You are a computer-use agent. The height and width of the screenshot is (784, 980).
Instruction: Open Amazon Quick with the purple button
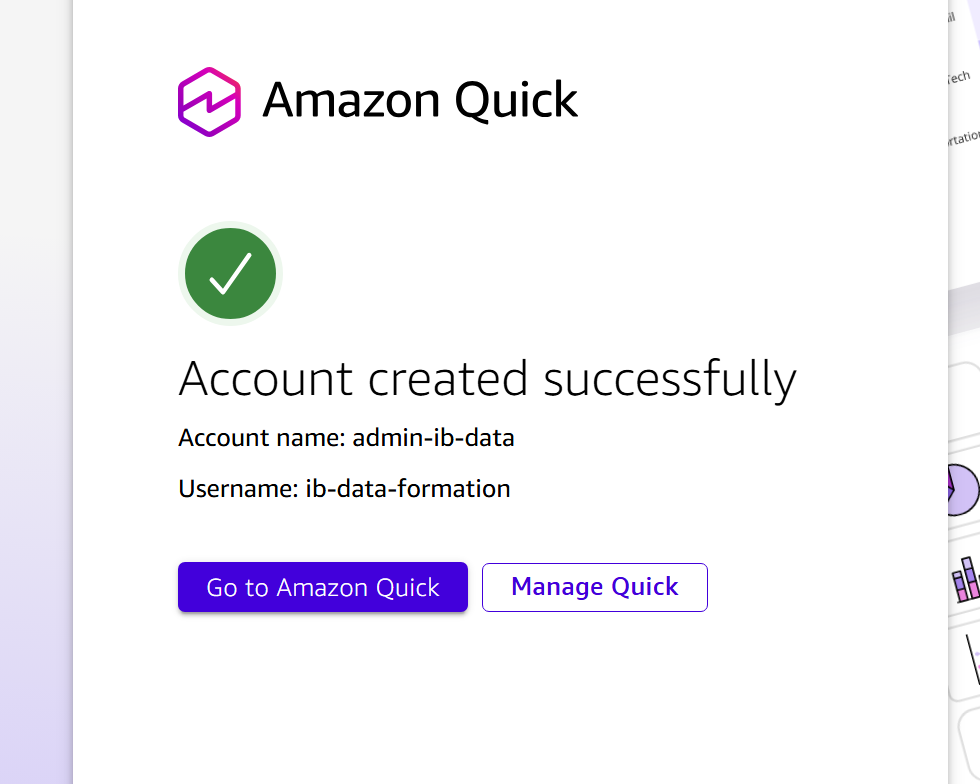(322, 587)
